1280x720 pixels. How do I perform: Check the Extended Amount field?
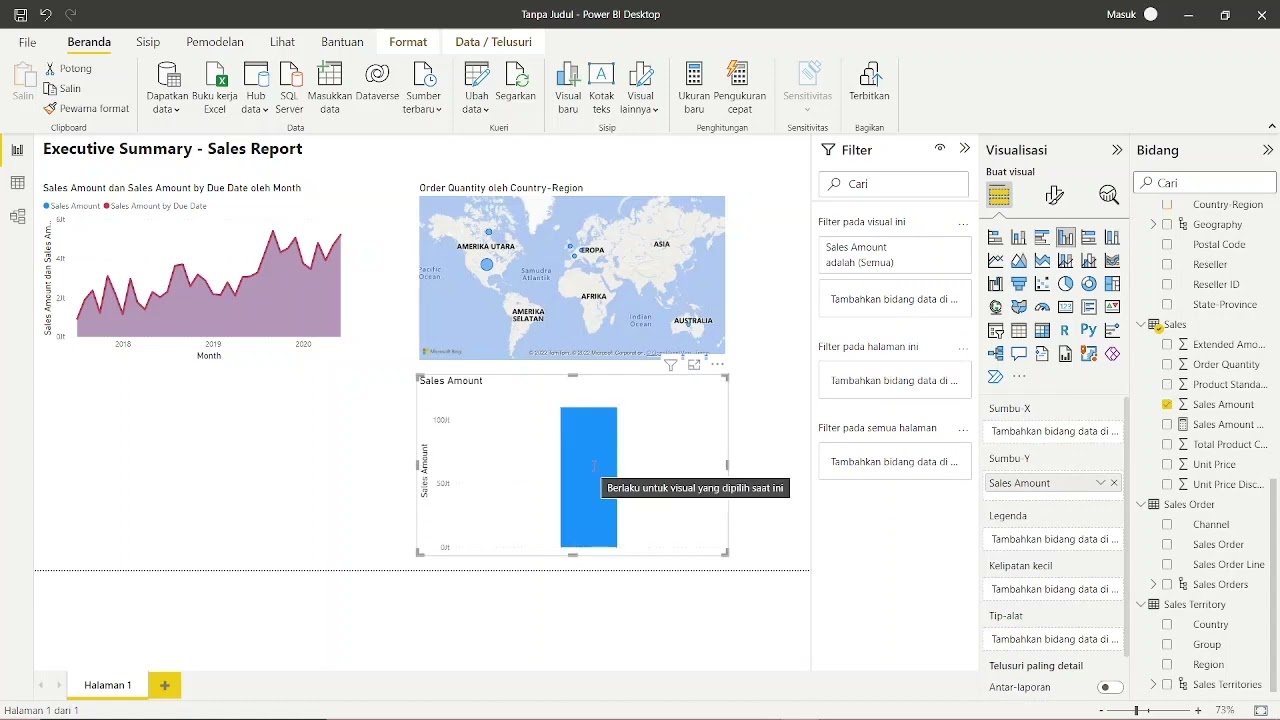tap(1167, 344)
